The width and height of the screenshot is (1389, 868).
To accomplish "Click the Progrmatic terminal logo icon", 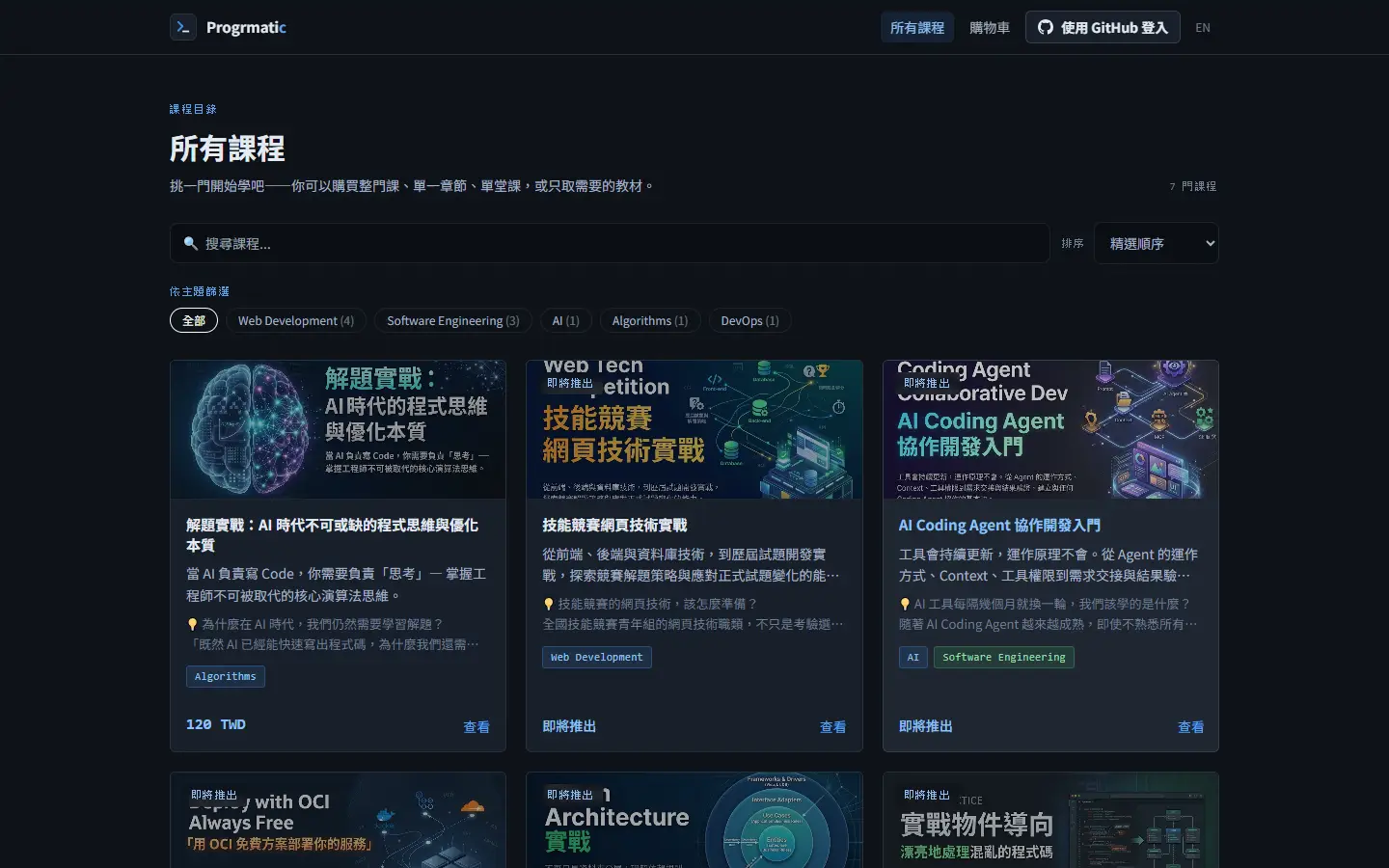I will tap(183, 27).
